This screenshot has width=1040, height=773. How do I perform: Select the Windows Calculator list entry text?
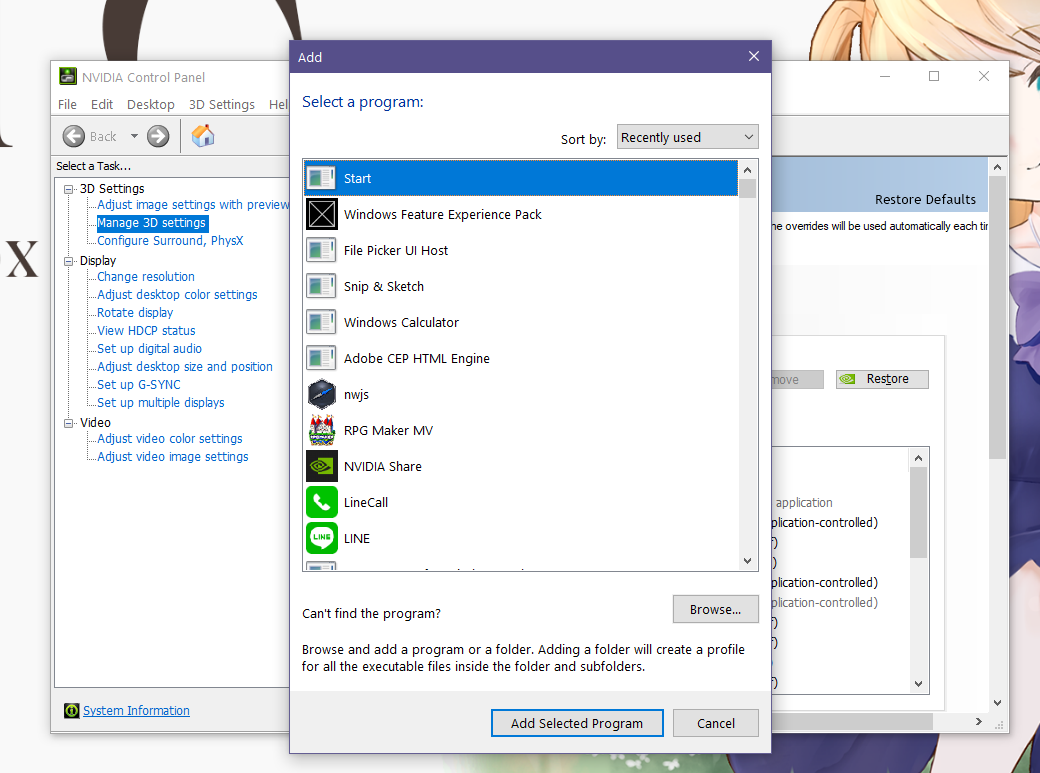click(401, 322)
